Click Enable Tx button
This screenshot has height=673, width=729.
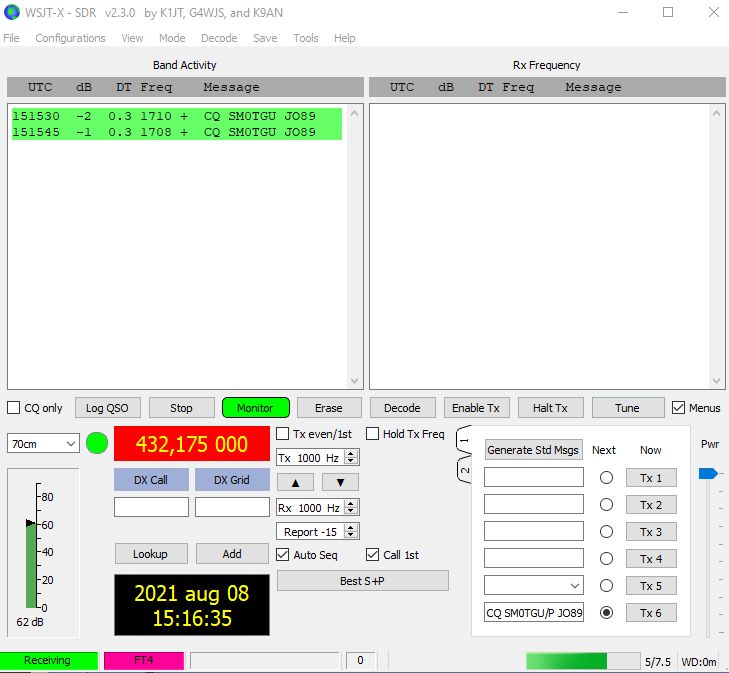click(476, 408)
